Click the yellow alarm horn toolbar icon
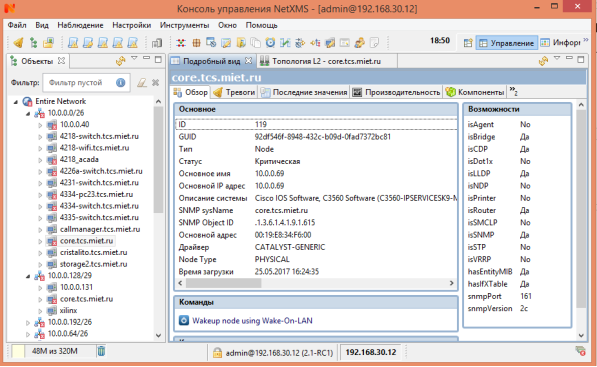The image size is (597, 367). click(18, 43)
